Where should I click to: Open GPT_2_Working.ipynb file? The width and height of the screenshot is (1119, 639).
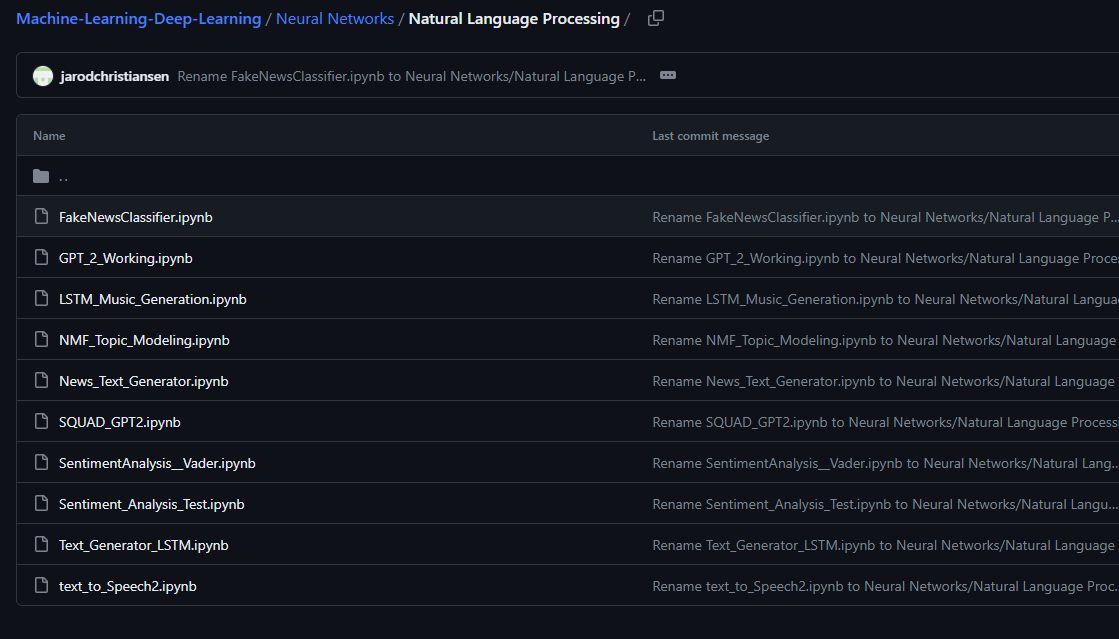pos(126,258)
